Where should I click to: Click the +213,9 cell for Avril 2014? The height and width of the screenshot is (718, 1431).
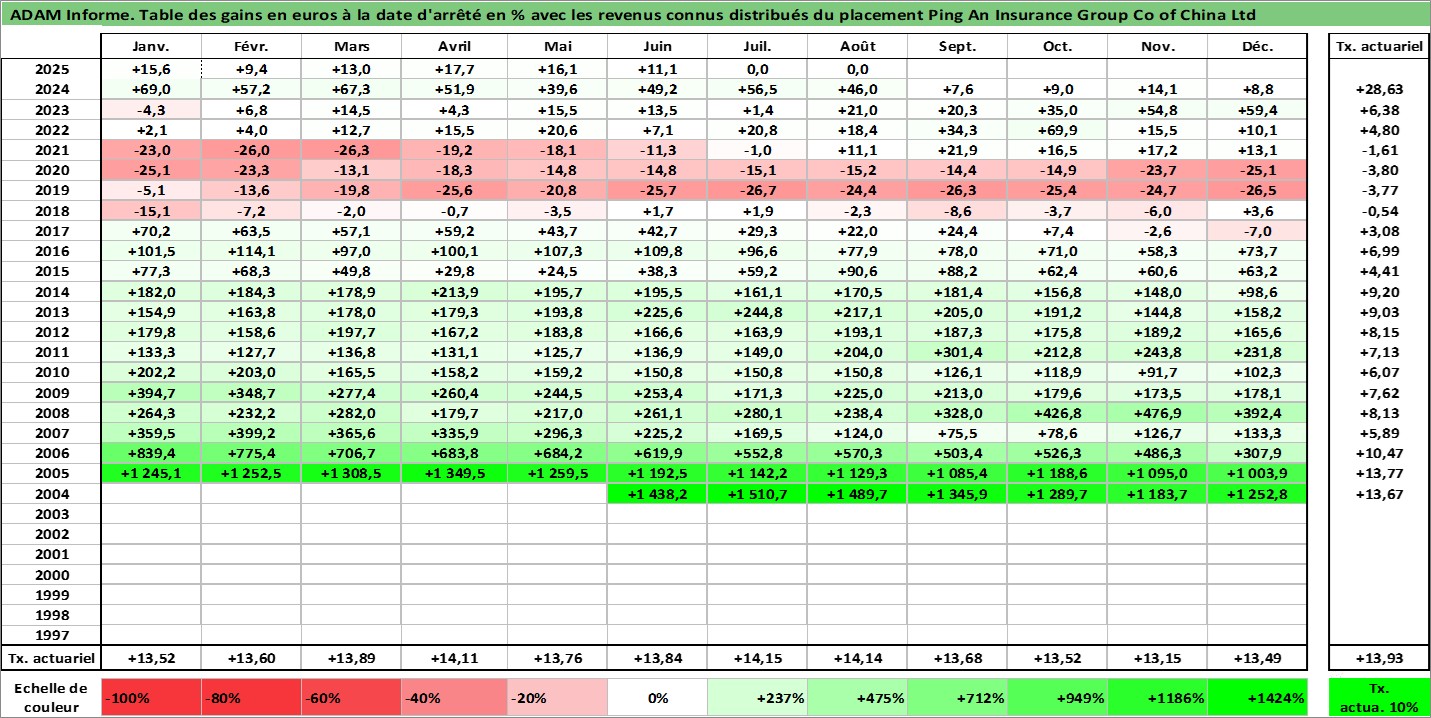(454, 292)
